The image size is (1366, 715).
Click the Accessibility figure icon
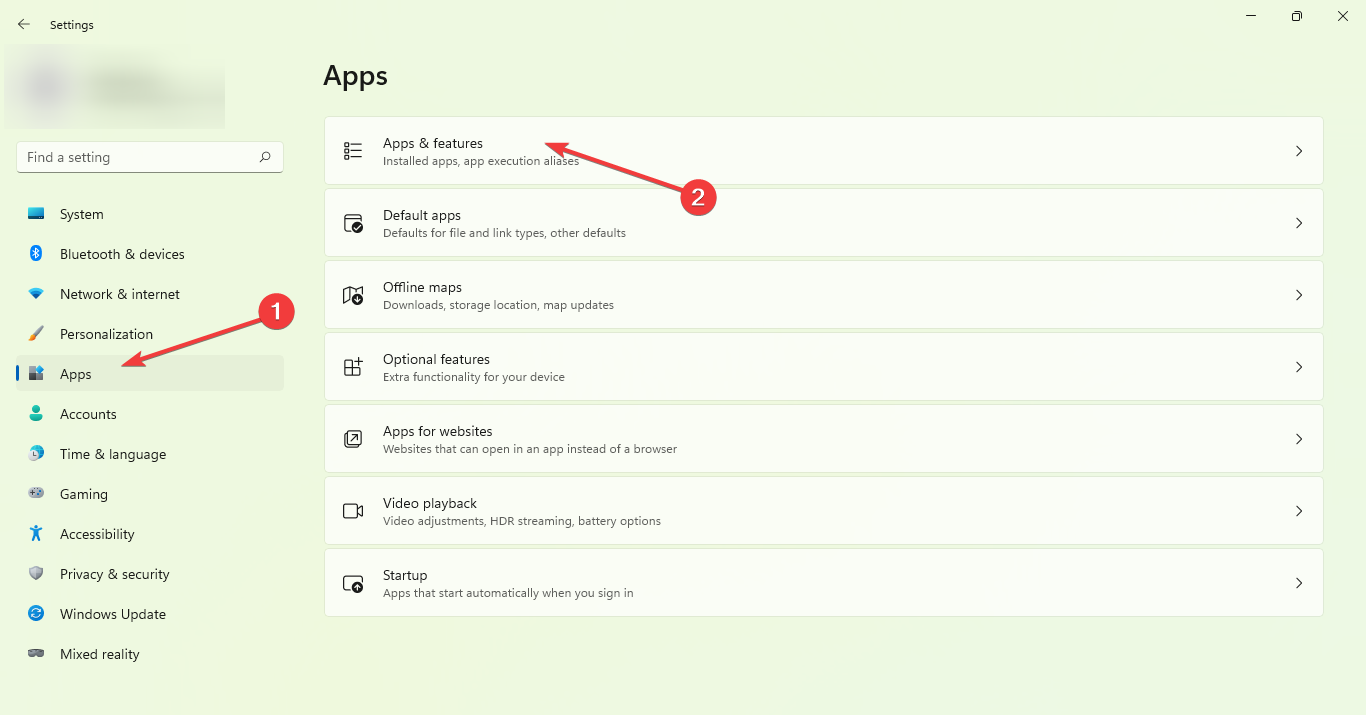[x=36, y=534]
